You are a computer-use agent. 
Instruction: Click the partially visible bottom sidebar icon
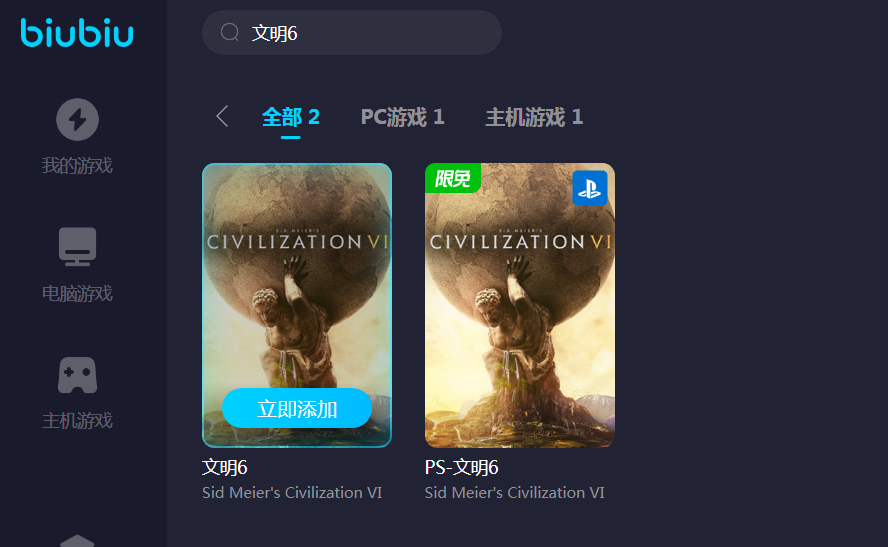pos(78,540)
